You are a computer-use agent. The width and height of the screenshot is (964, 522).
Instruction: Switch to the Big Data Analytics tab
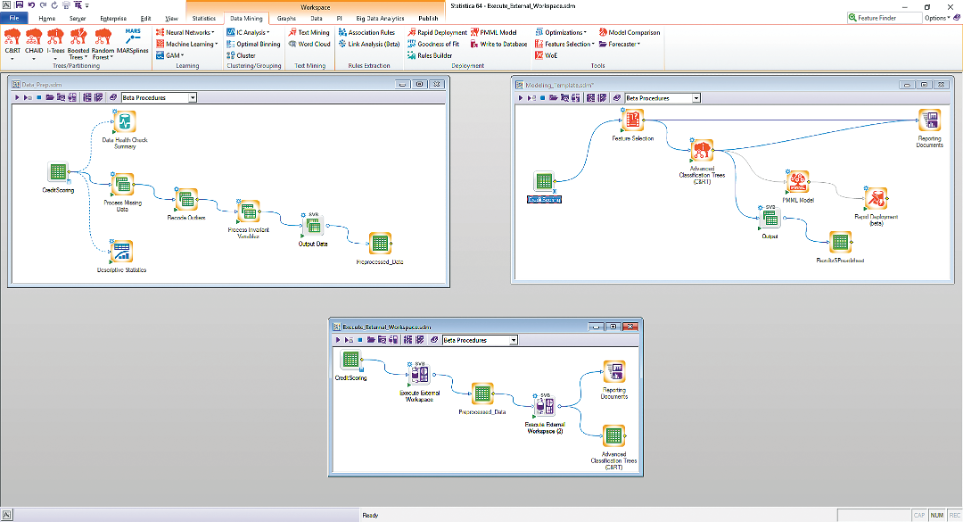(x=380, y=18)
